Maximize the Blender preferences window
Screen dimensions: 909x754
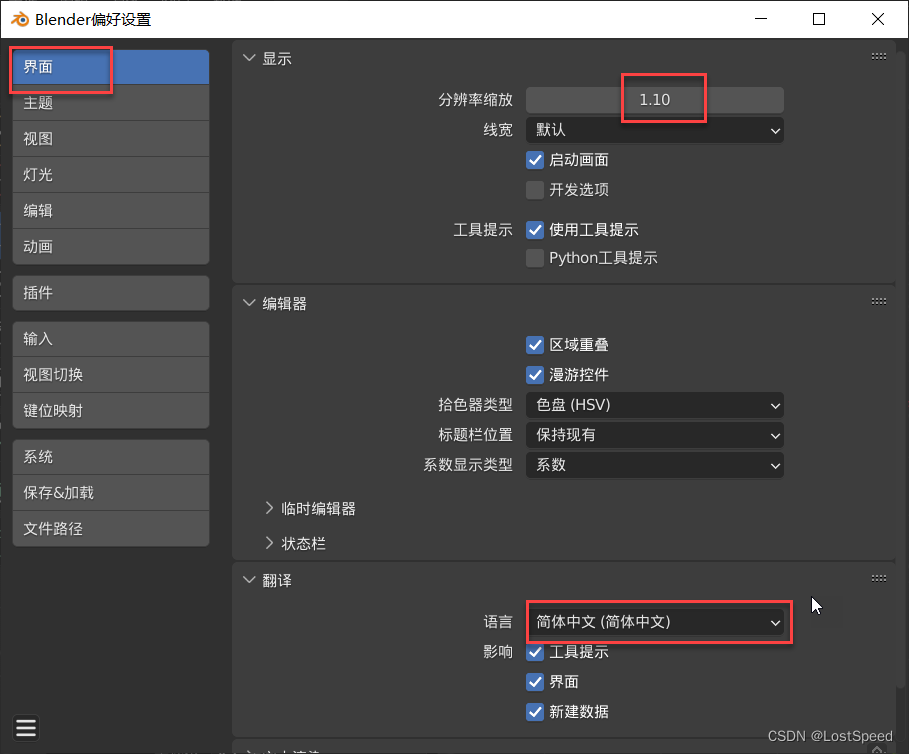(819, 19)
